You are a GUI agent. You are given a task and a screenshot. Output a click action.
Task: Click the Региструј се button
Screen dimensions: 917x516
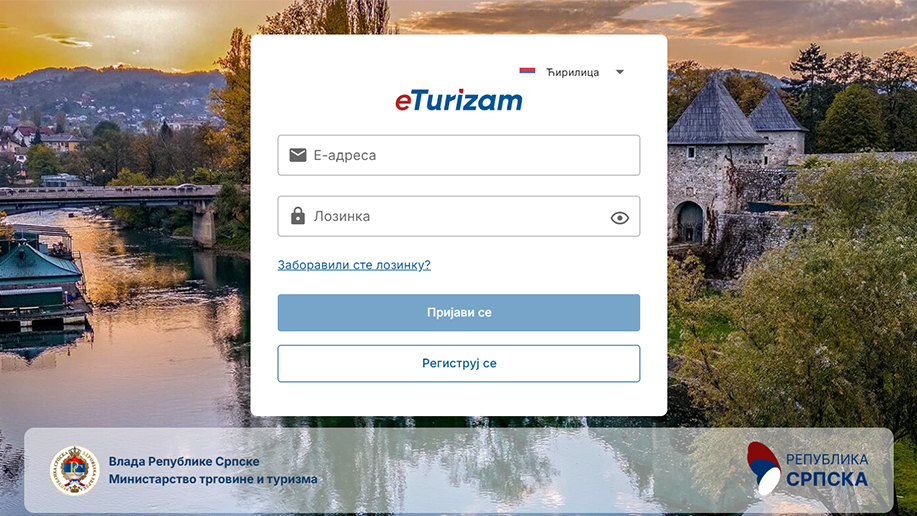pos(458,363)
